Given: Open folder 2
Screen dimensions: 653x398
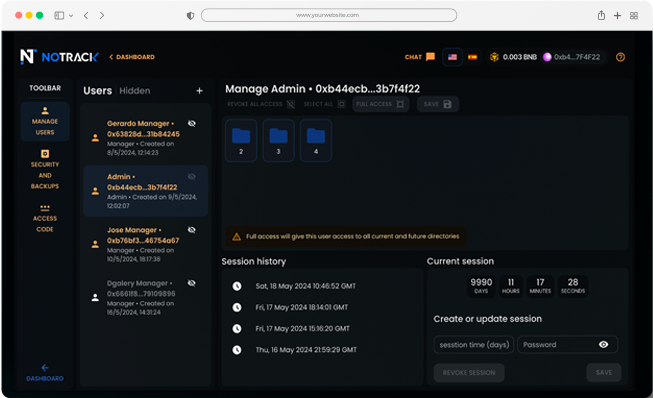Looking at the screenshot, I should pos(241,140).
